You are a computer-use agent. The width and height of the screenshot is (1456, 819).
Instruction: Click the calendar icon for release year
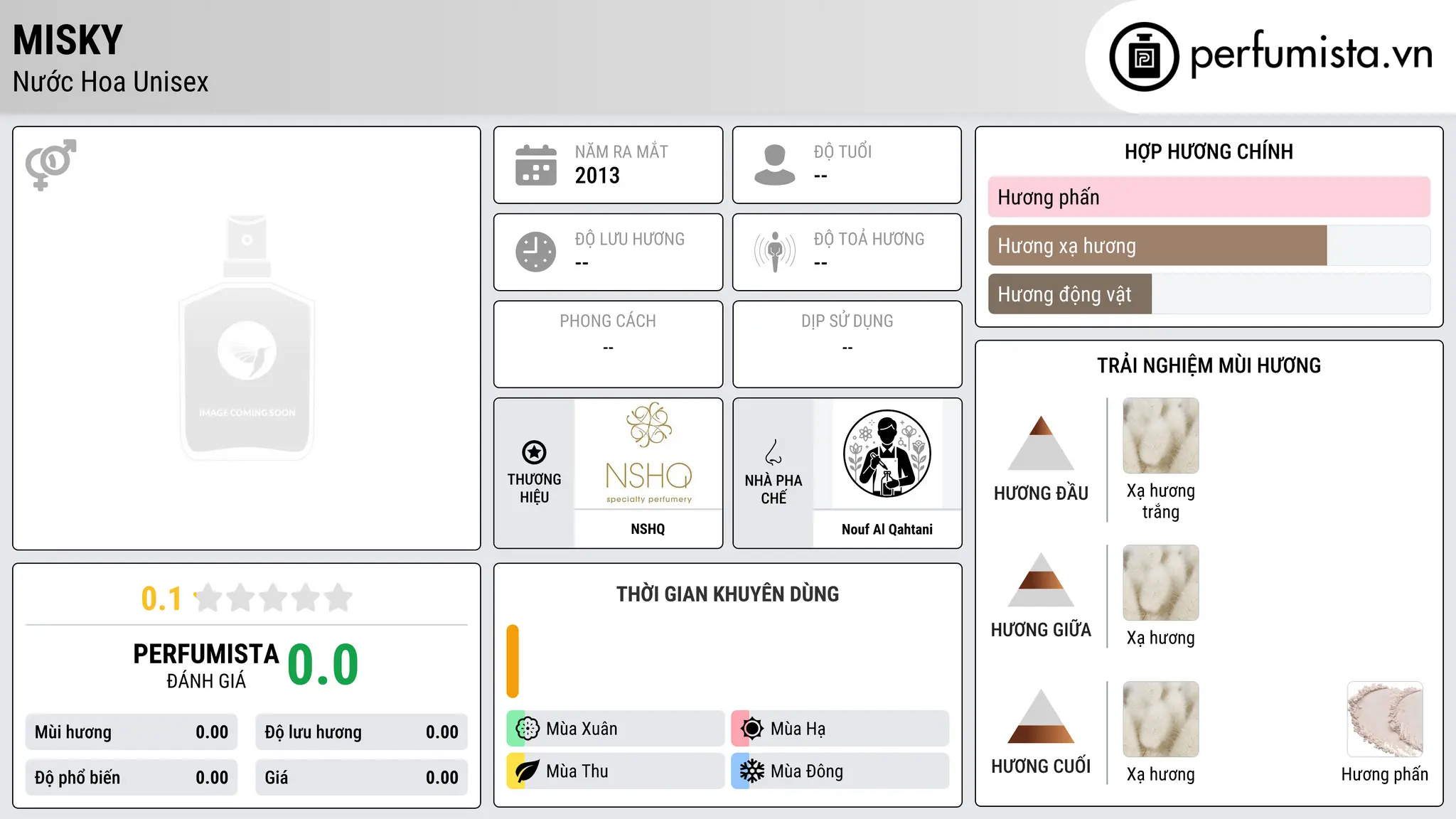(536, 165)
